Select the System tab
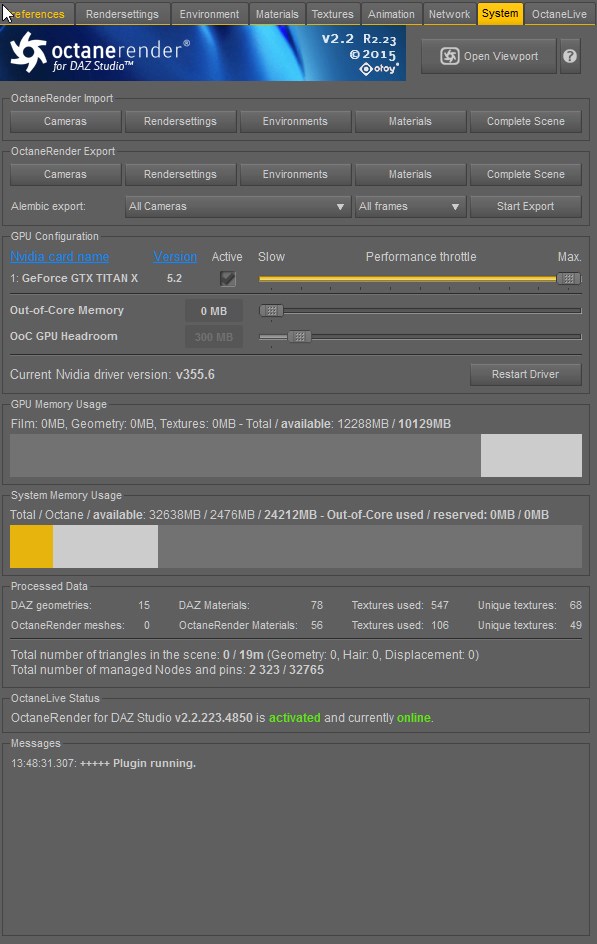The width and height of the screenshot is (597, 944). click(500, 13)
